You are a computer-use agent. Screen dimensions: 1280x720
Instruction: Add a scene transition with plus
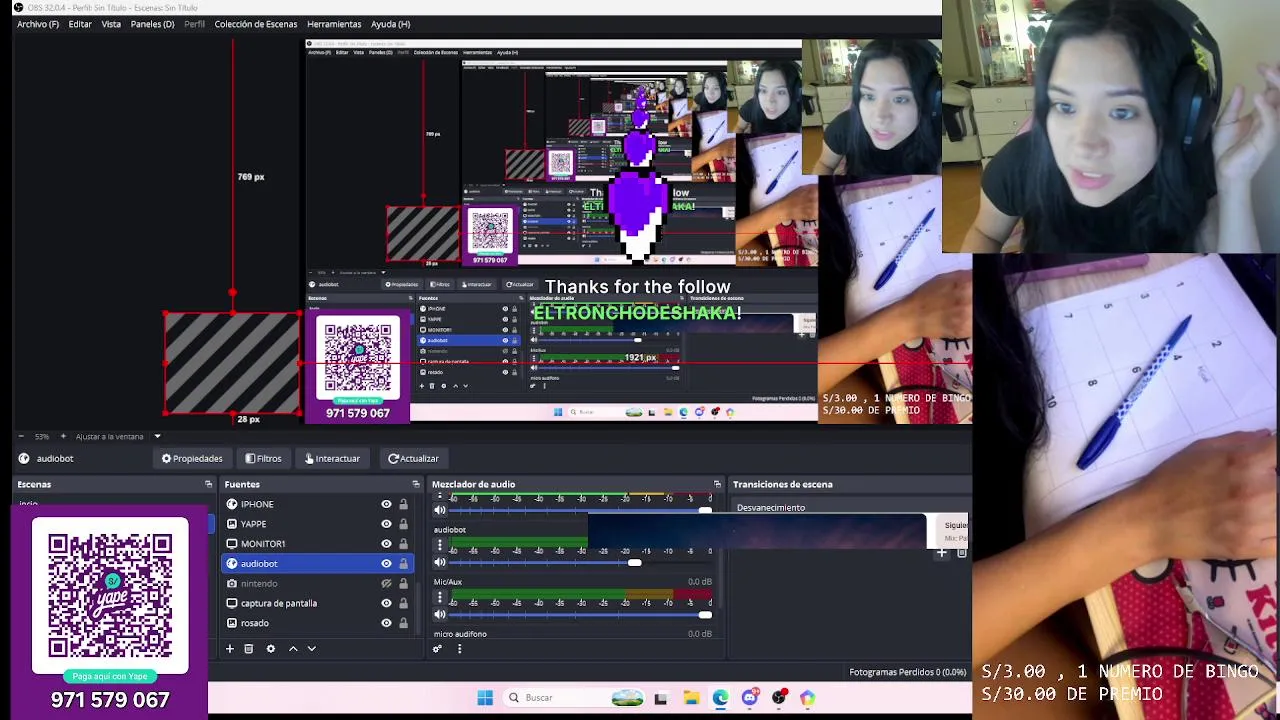[941, 552]
